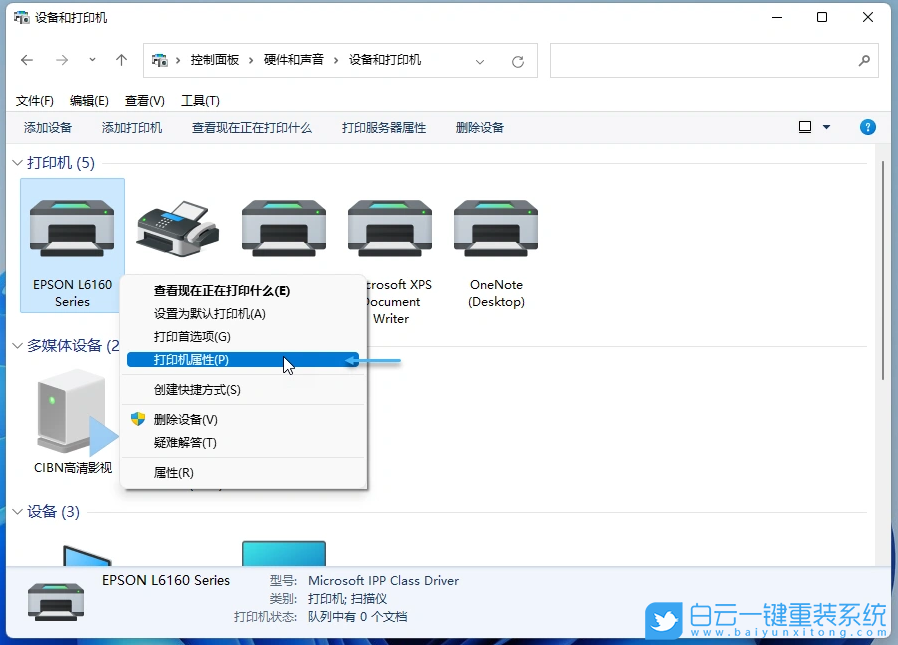Open the 工具(T) menu
The image size is (898, 645).
point(199,100)
